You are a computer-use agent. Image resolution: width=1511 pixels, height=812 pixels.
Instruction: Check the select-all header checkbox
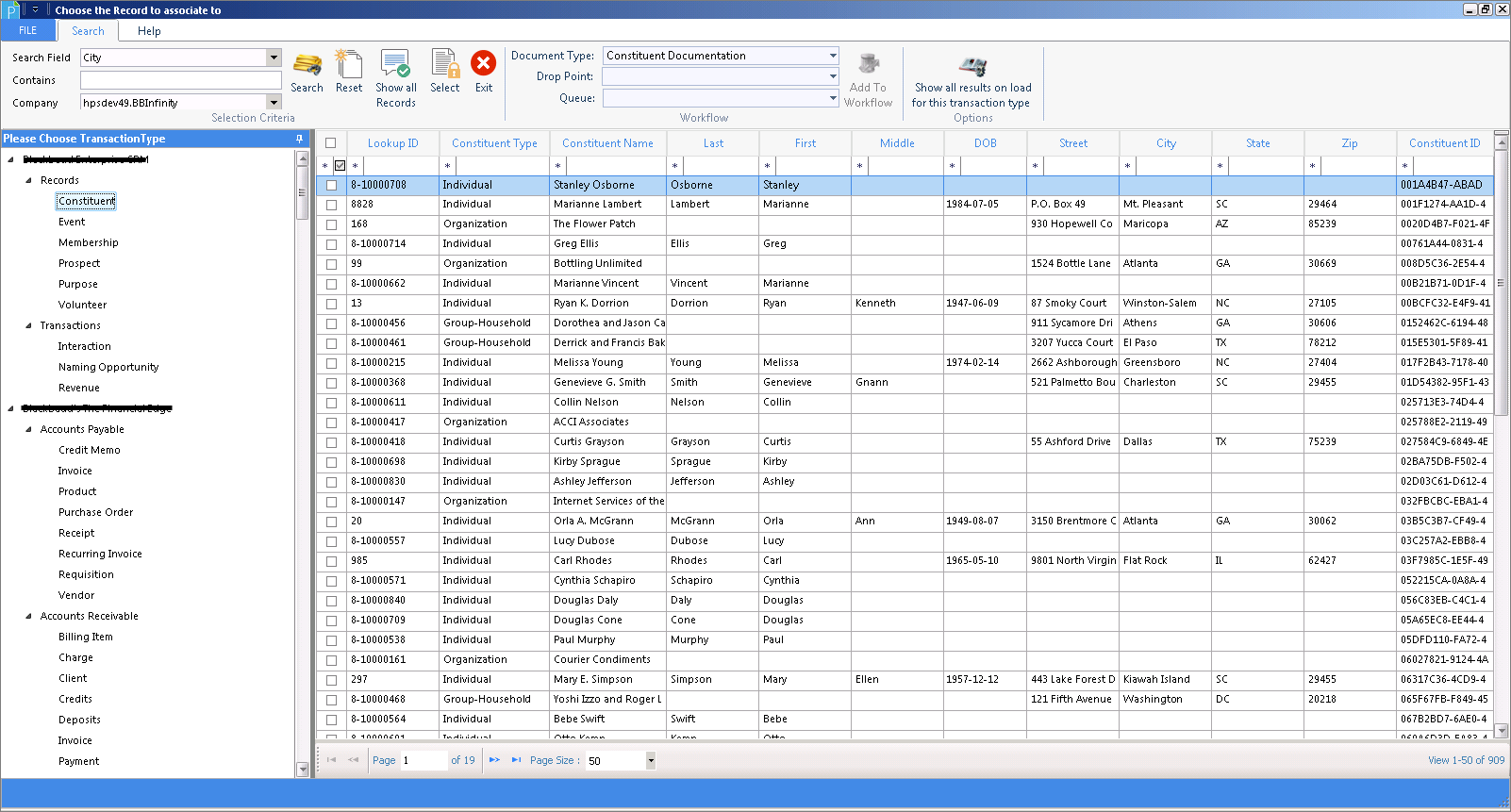tap(331, 143)
